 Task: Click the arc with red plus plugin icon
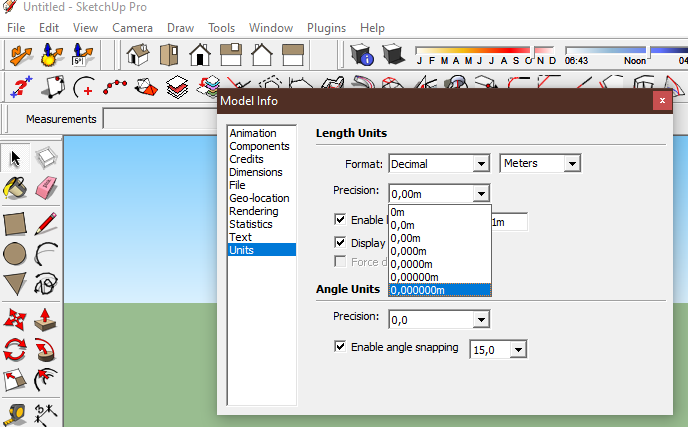(x=84, y=86)
